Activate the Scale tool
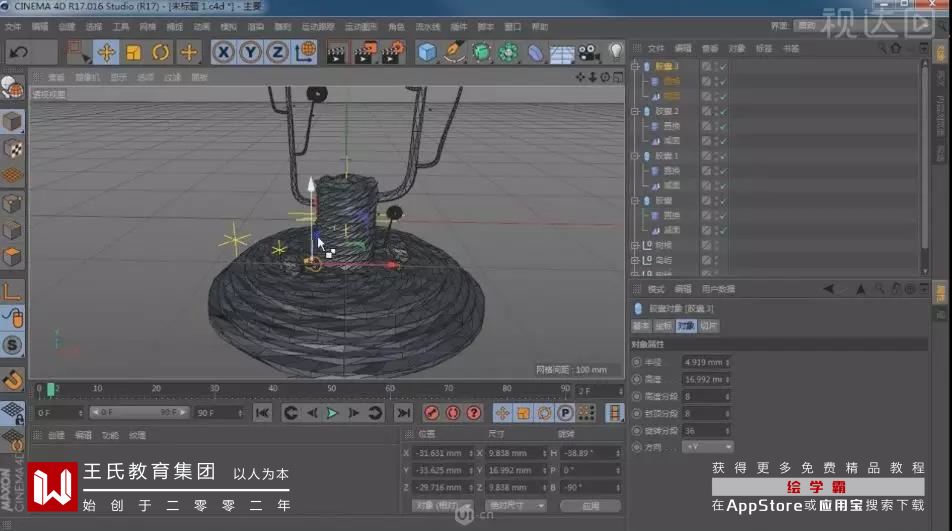952x531 pixels. coord(134,52)
